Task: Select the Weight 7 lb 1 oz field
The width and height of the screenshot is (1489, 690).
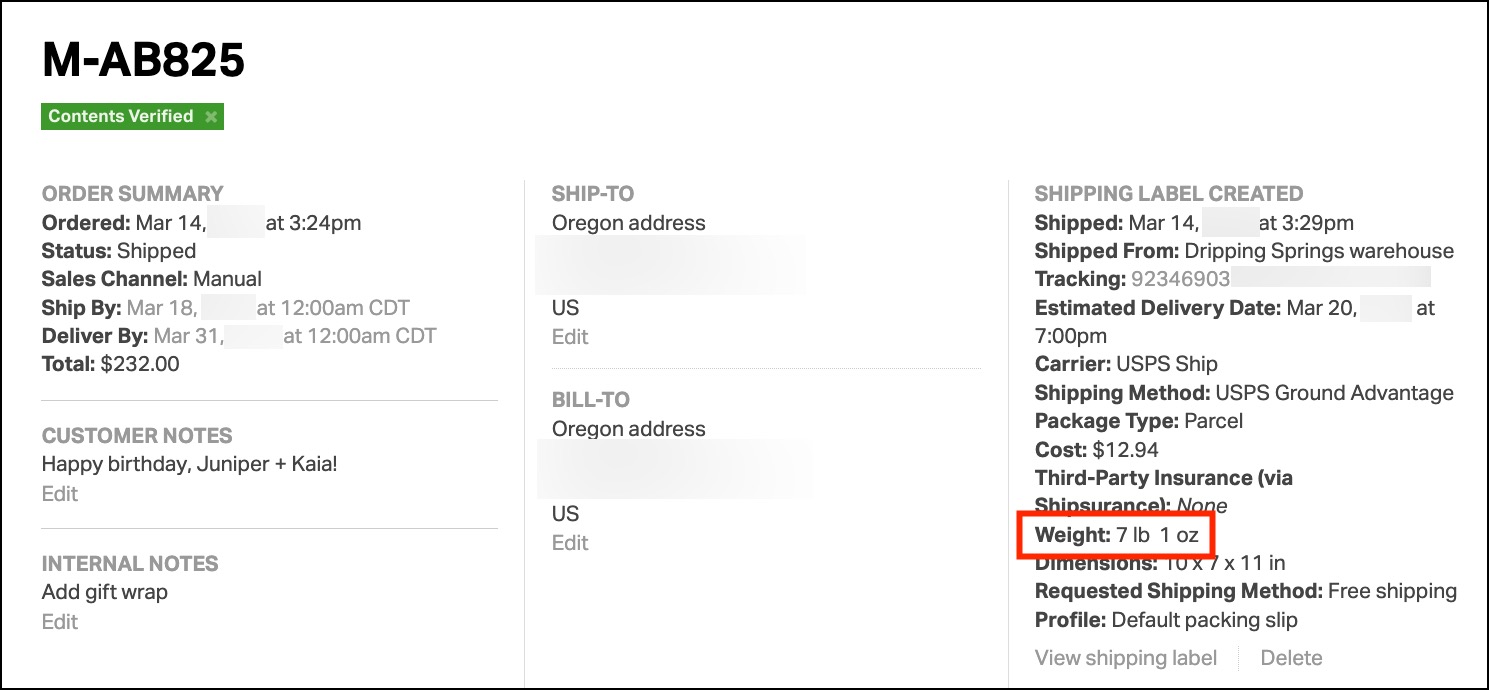Action: coord(1116,535)
